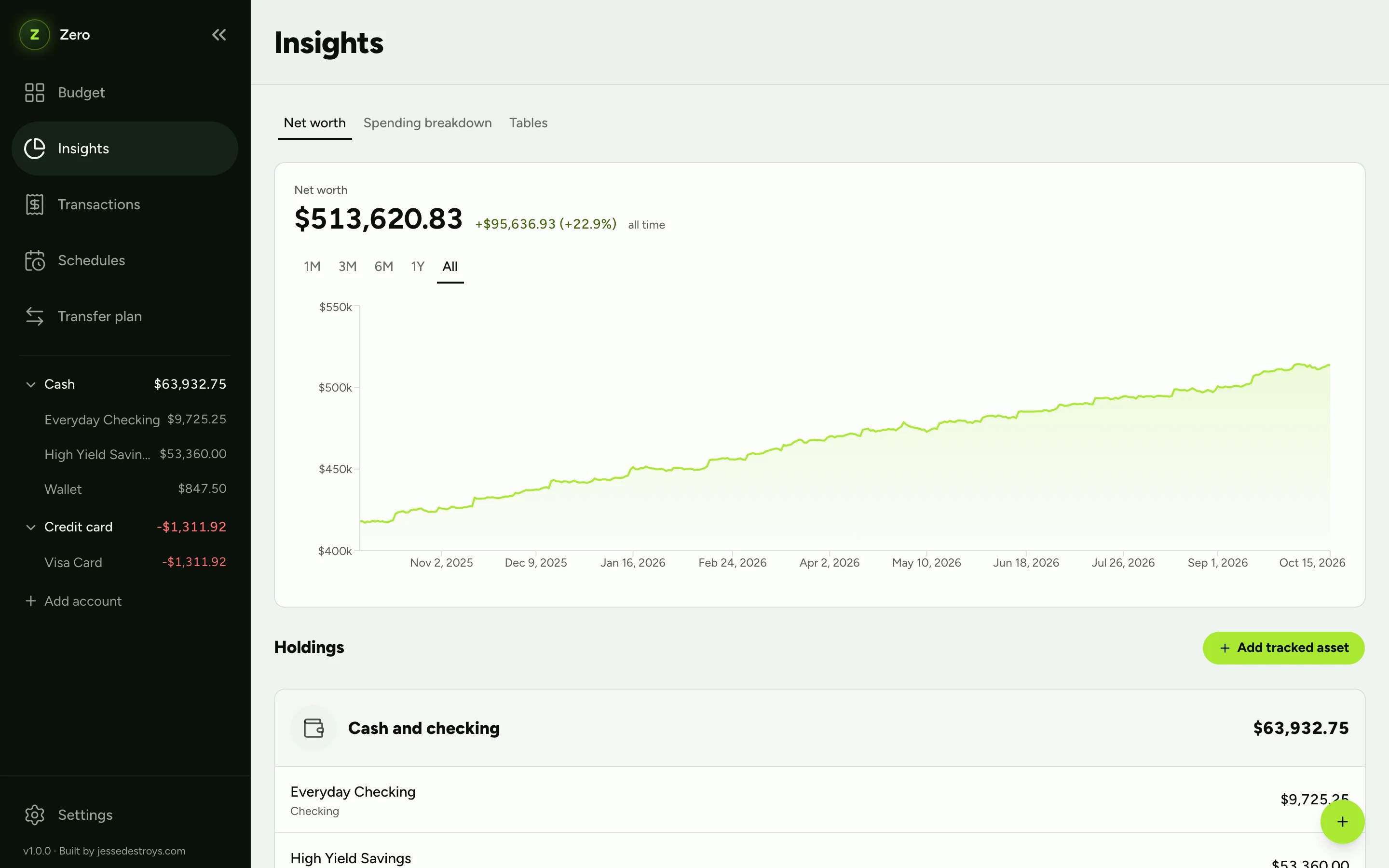This screenshot has width=1389, height=868.
Task: Click the Add tracked asset button
Action: [1283, 648]
